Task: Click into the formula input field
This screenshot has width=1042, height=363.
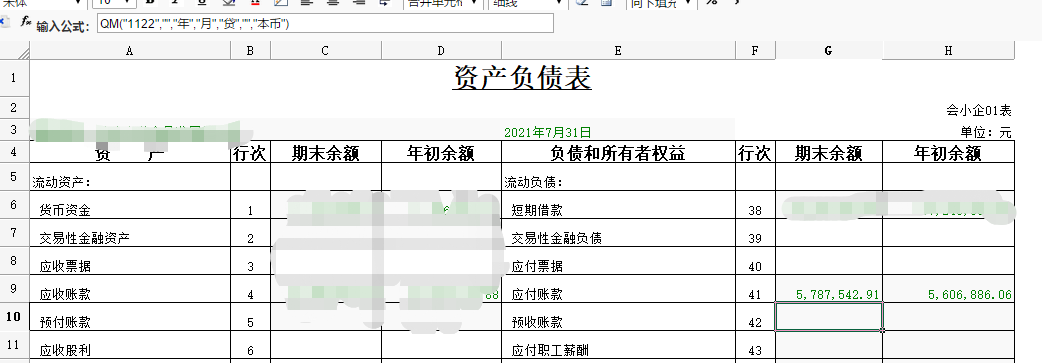Action: coord(325,23)
